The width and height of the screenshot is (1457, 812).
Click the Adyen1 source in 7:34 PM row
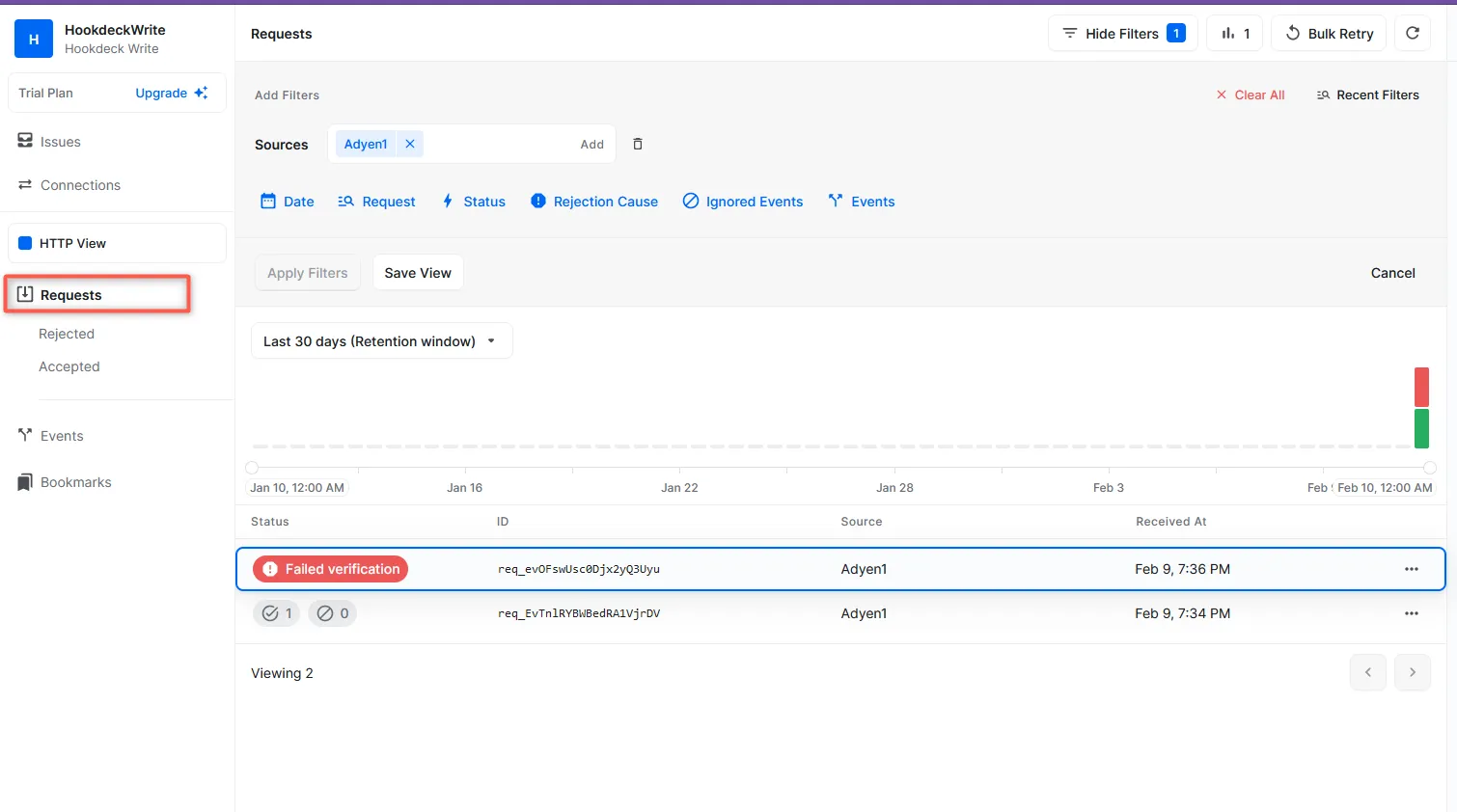[x=864, y=613]
